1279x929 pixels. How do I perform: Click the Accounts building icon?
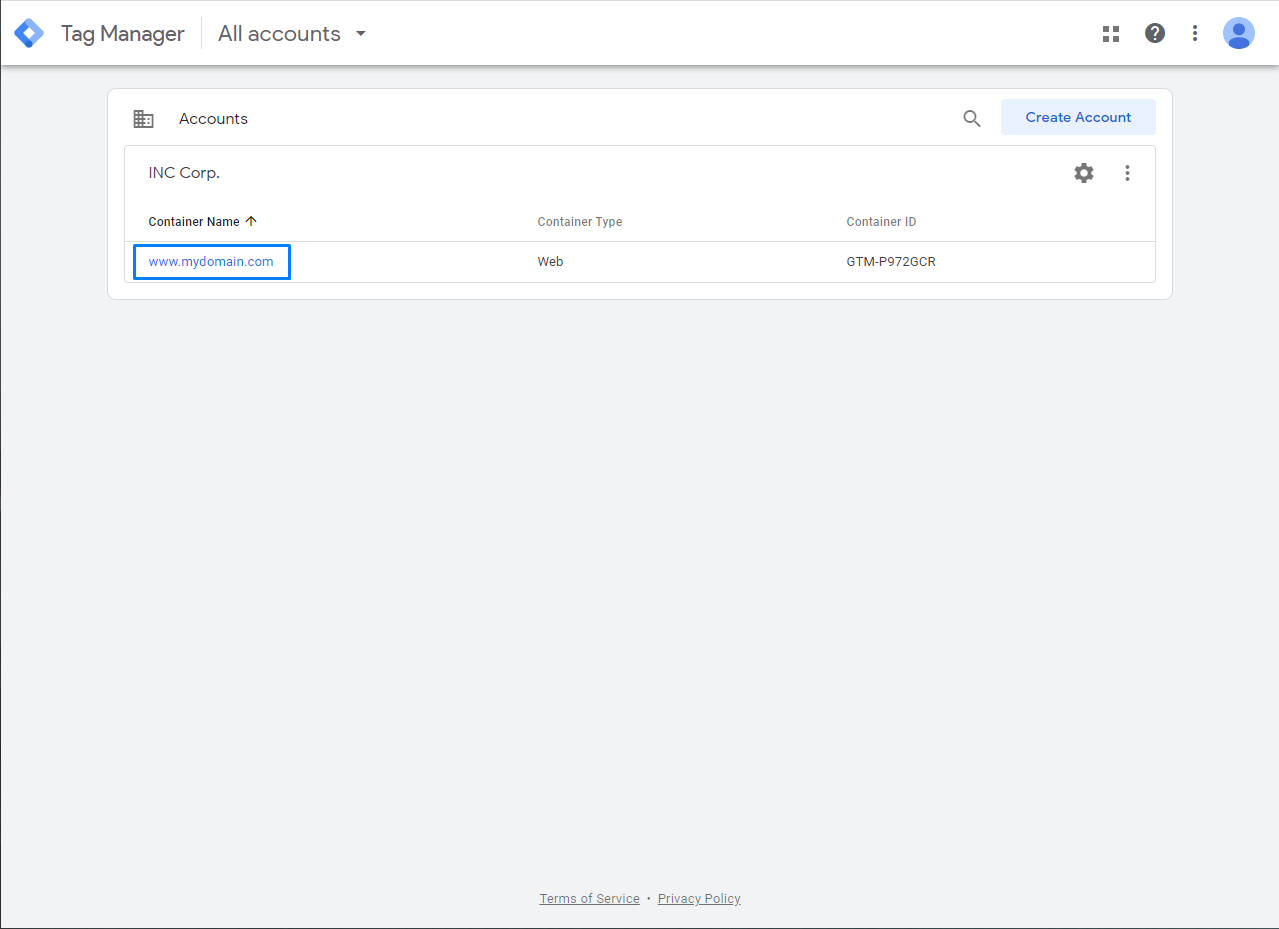(144, 119)
